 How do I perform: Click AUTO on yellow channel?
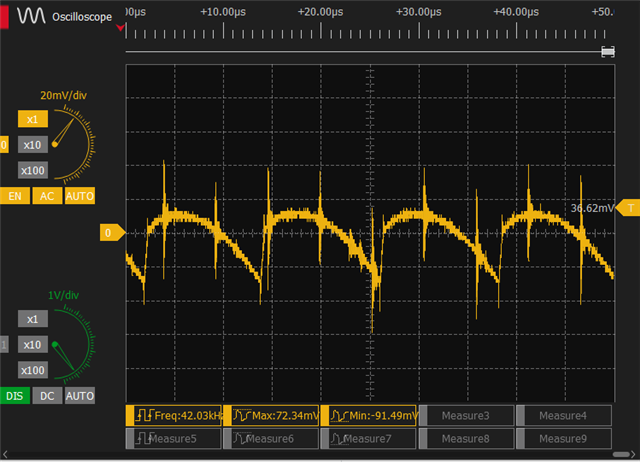[x=80, y=196]
